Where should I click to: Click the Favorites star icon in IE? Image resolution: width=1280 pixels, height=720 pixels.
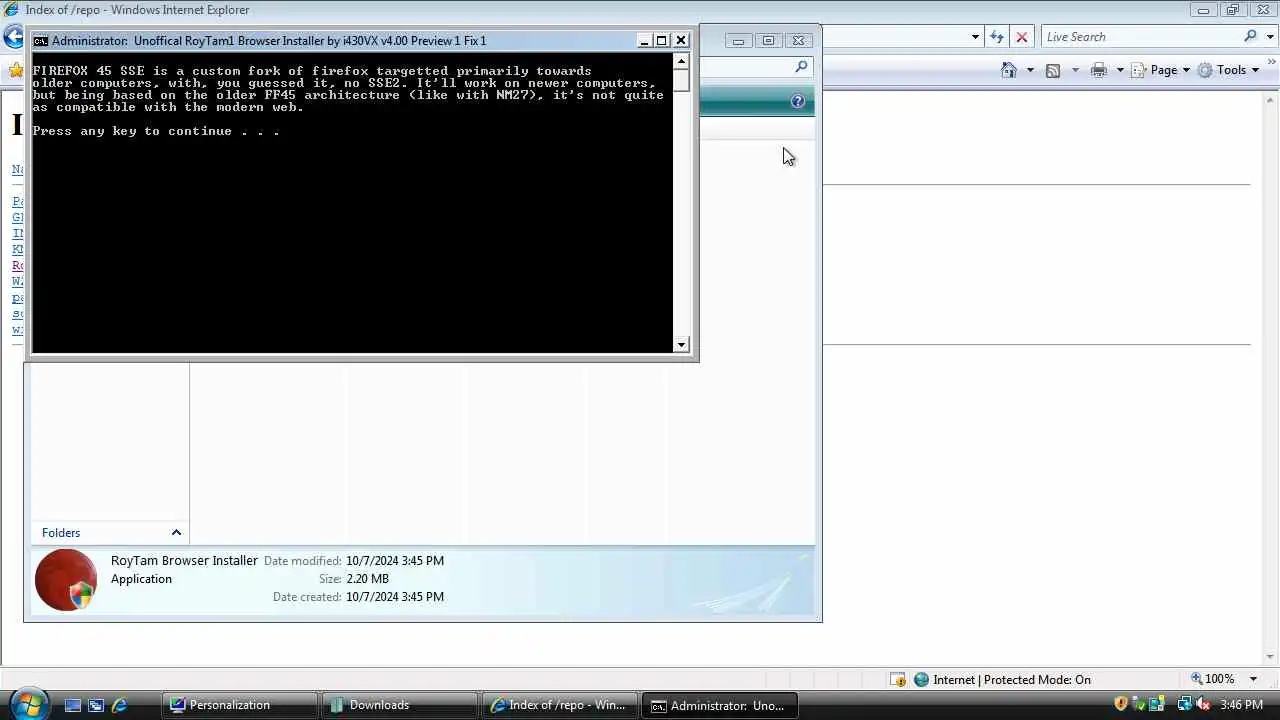pyautogui.click(x=15, y=70)
